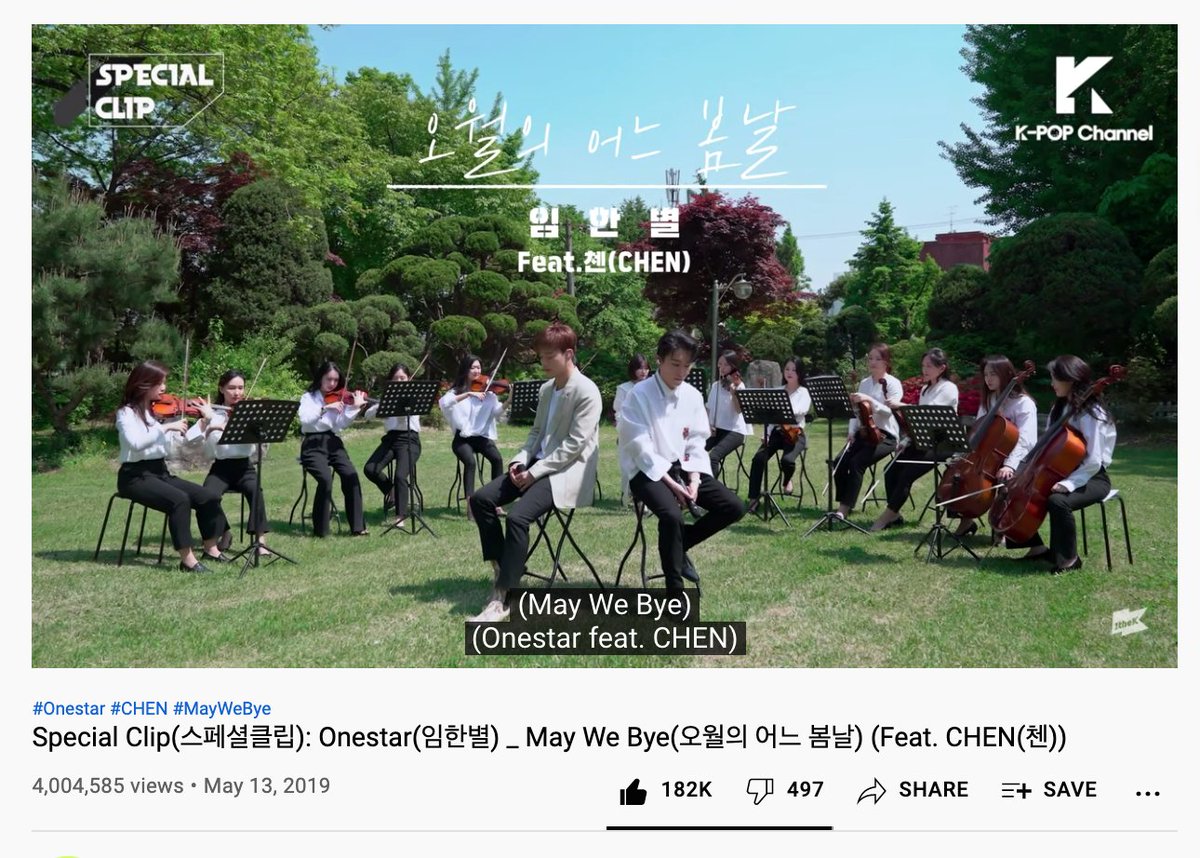The image size is (1200, 858).
Task: Click the 1theK watermark in video corner
Action: coord(1129,621)
